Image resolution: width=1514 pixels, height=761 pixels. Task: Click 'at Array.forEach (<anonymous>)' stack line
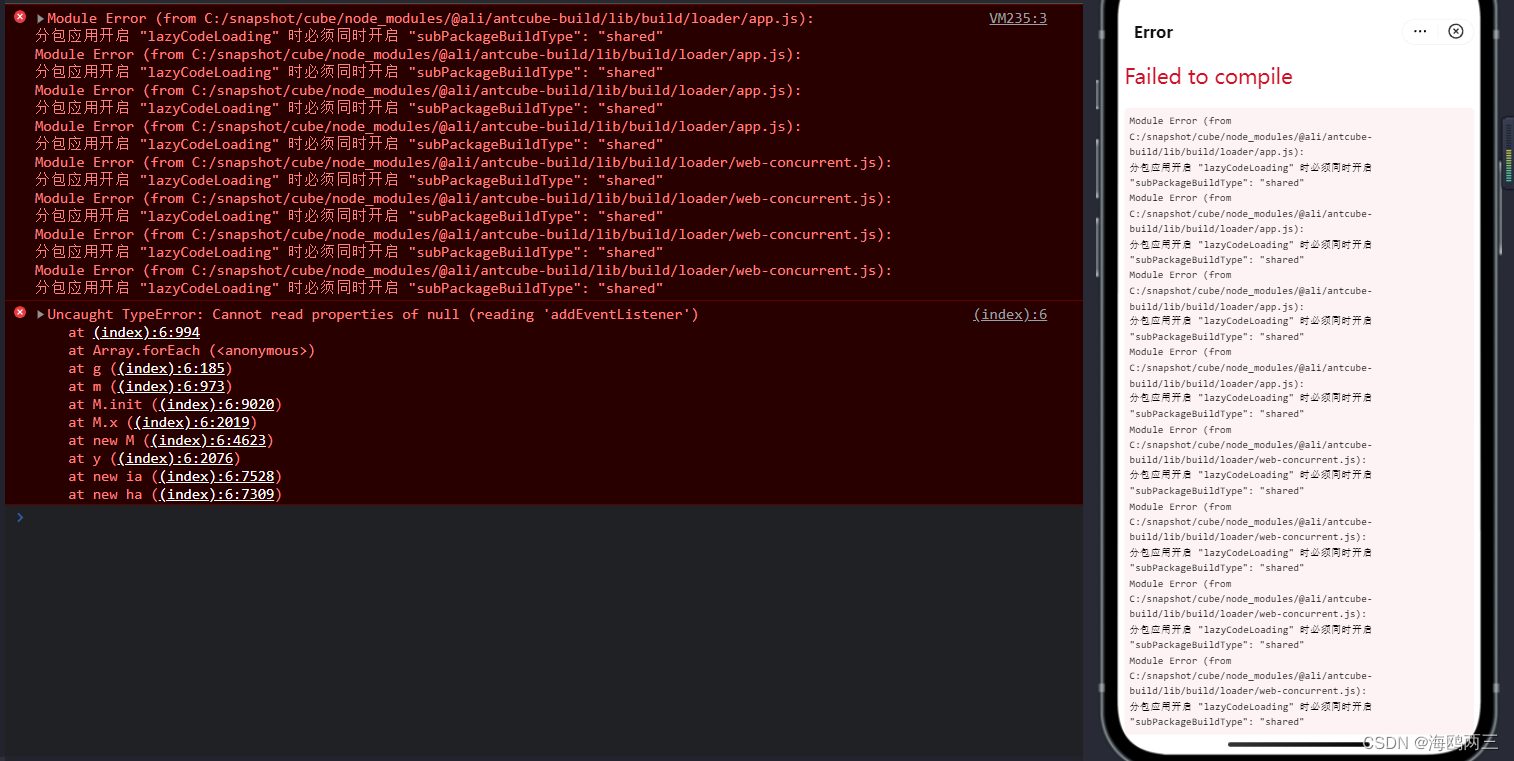pos(191,350)
